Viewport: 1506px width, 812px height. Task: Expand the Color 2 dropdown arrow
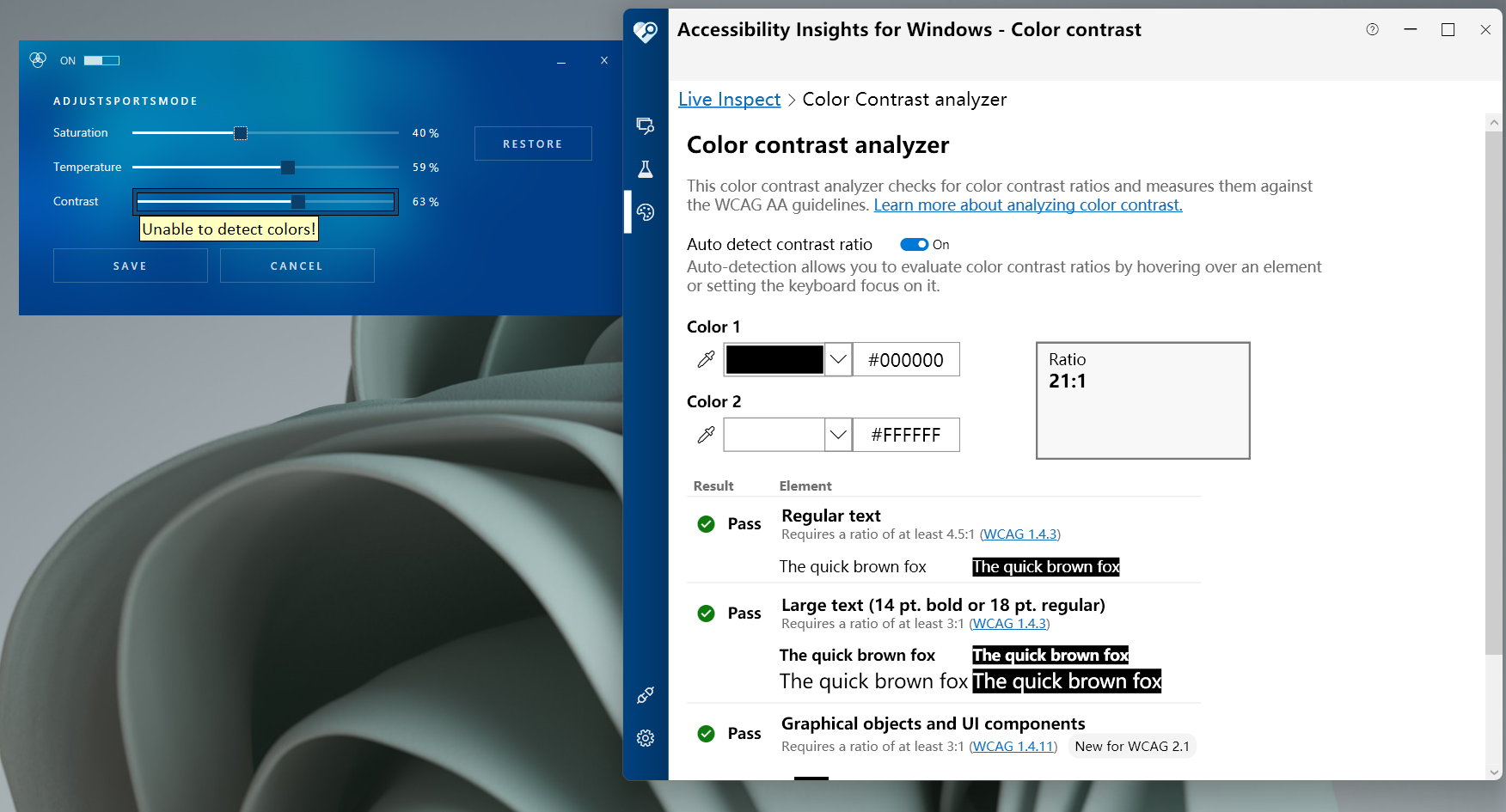[838, 435]
